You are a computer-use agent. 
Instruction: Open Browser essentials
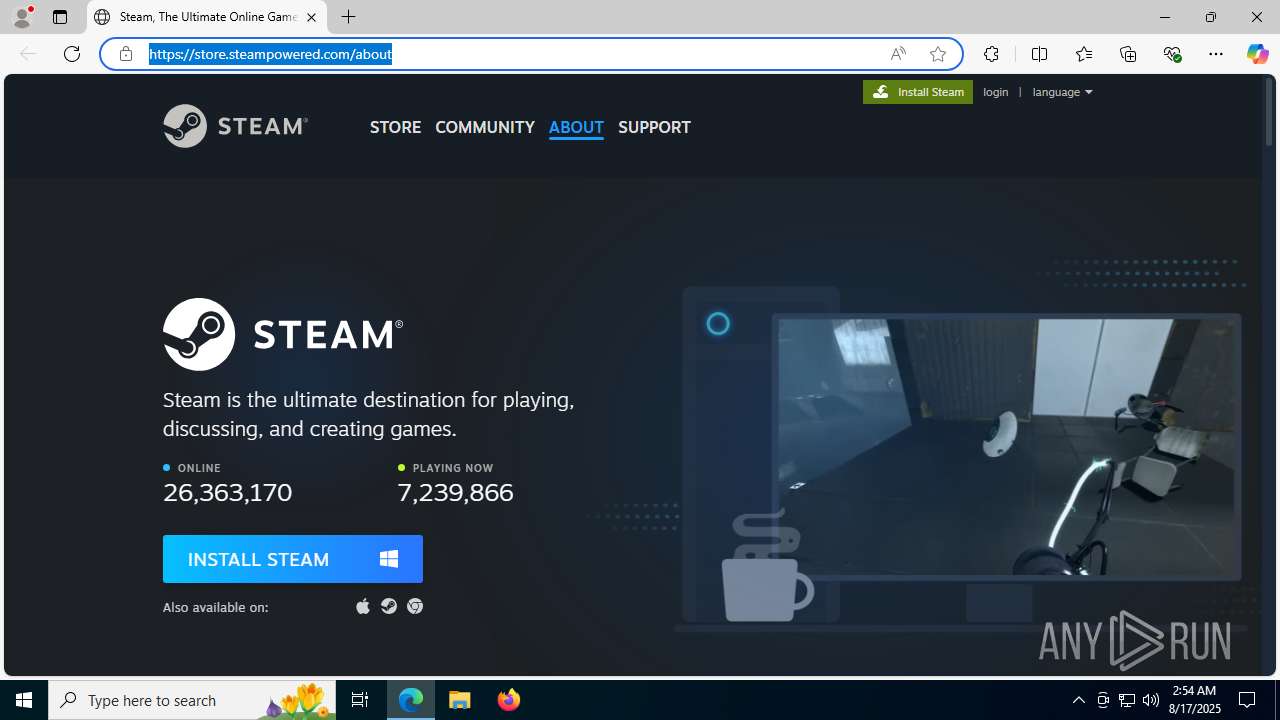pyautogui.click(x=1172, y=54)
